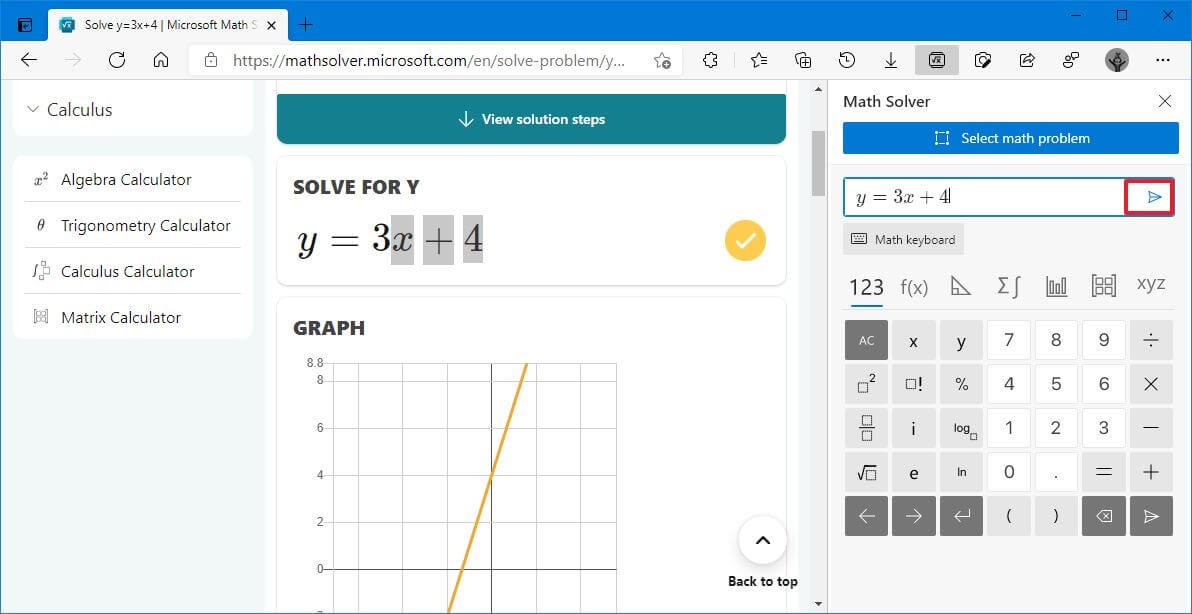Click the Math Solver toolbar icon

[x=937, y=60]
